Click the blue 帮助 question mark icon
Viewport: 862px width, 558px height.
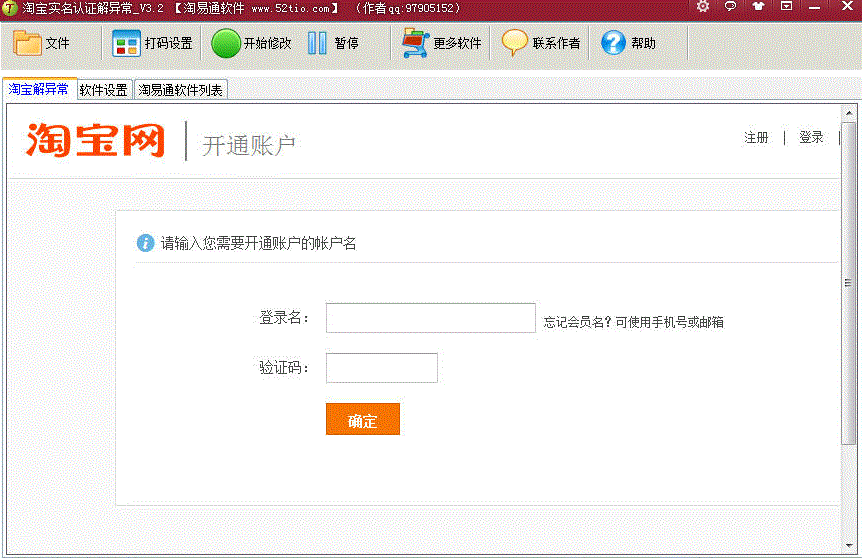[614, 43]
